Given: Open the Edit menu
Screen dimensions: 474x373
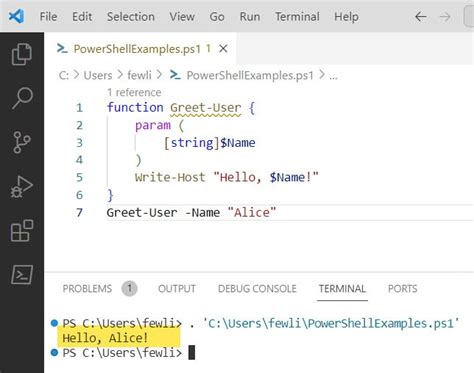Looking at the screenshot, I should coord(82,16).
